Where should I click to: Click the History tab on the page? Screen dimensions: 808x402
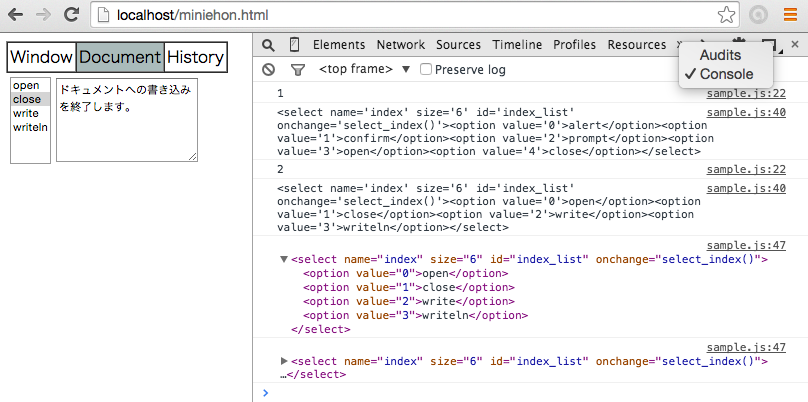195,57
